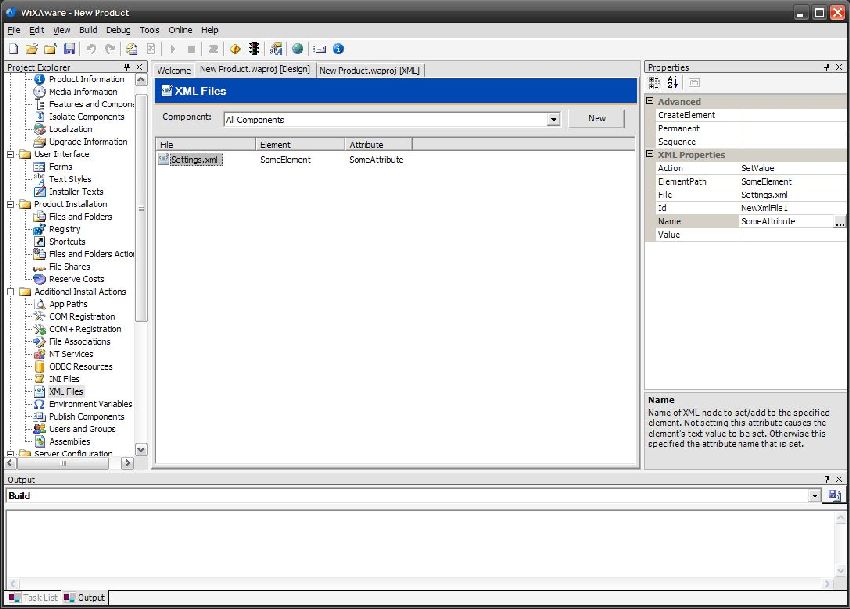Sort by the File column header

205,145
